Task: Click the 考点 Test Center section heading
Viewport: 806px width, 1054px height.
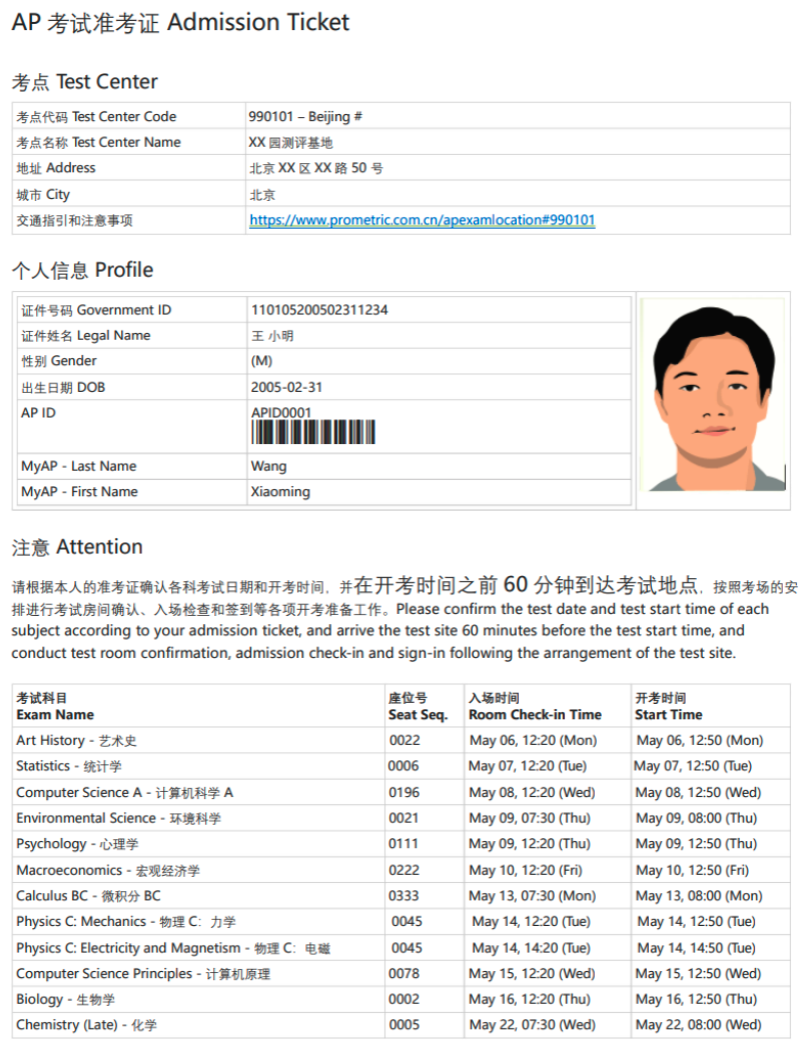Action: [x=85, y=82]
